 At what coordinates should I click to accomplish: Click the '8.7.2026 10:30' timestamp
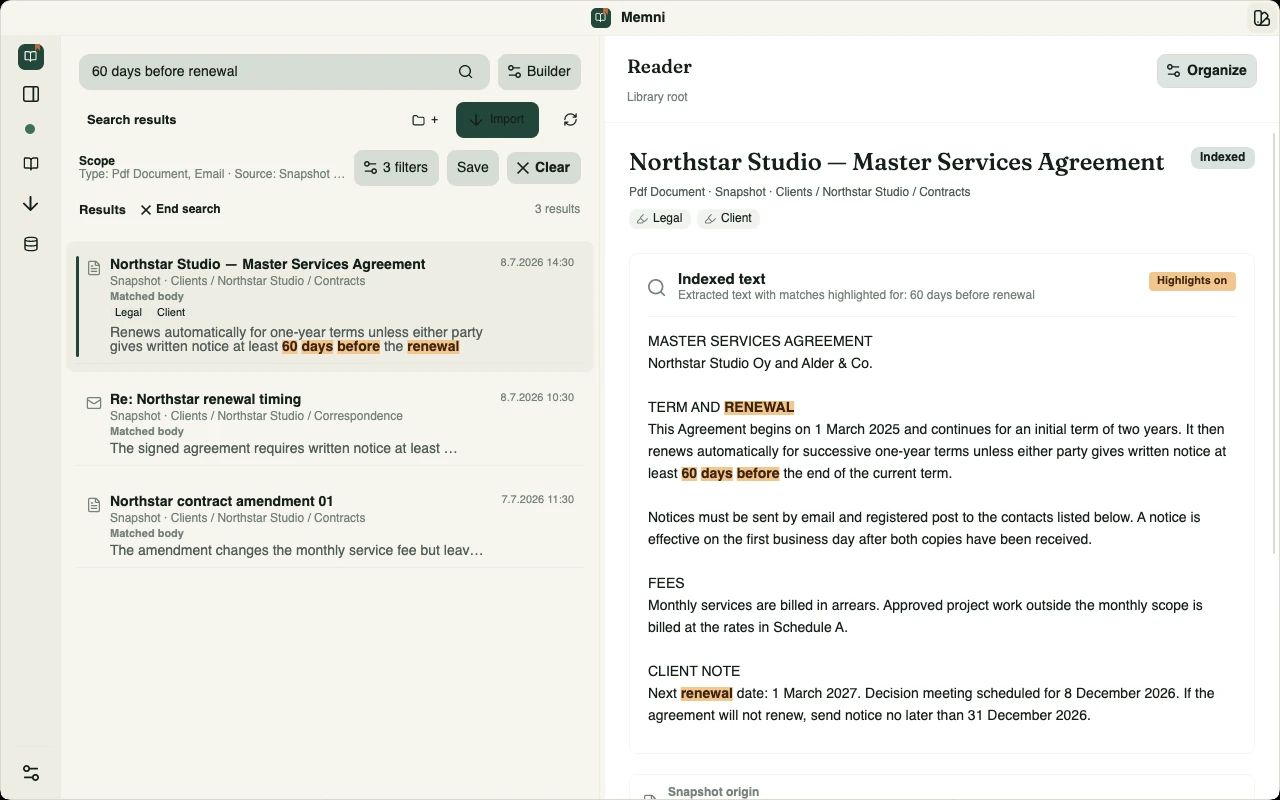537,398
